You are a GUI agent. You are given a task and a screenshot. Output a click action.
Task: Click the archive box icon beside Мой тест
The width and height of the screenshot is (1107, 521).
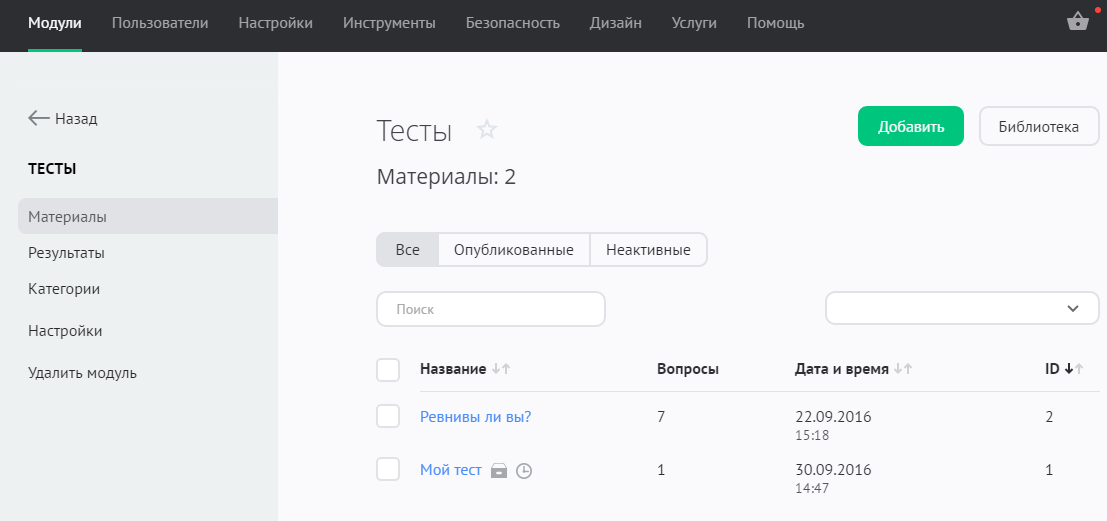click(499, 471)
